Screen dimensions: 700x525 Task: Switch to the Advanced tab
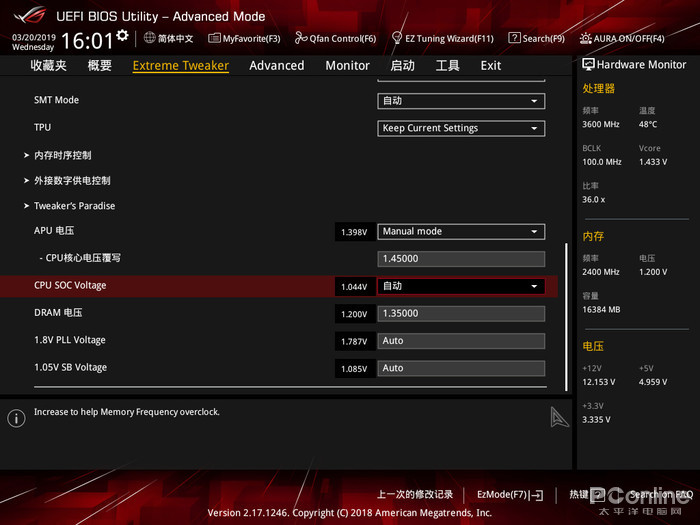pyautogui.click(x=277, y=66)
